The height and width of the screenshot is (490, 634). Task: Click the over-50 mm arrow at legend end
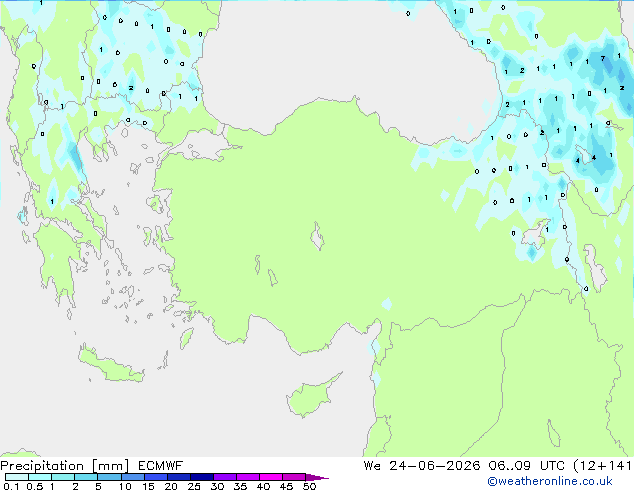317,477
